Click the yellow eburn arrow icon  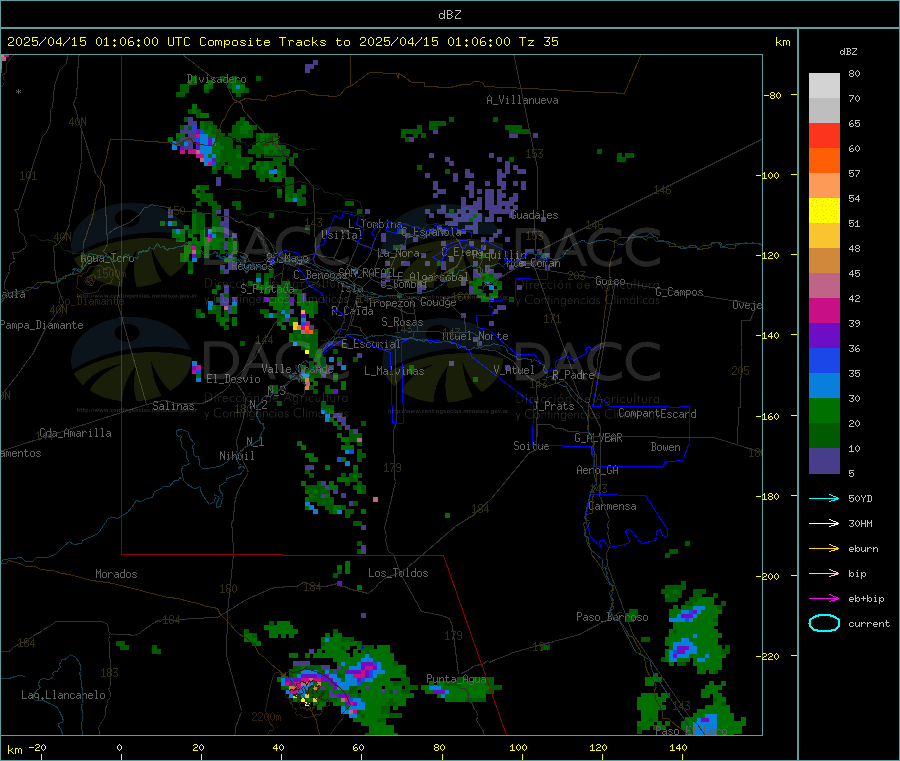(x=824, y=549)
